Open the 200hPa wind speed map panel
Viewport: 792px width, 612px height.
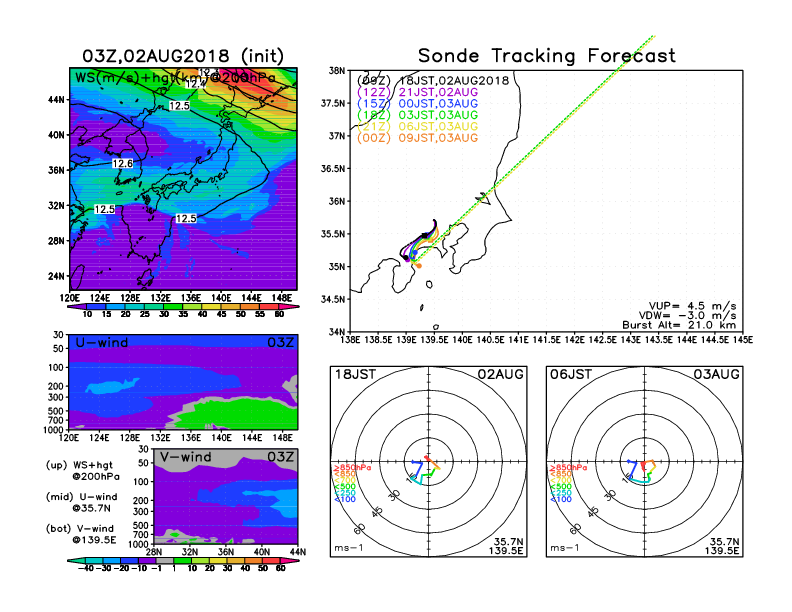(183, 179)
